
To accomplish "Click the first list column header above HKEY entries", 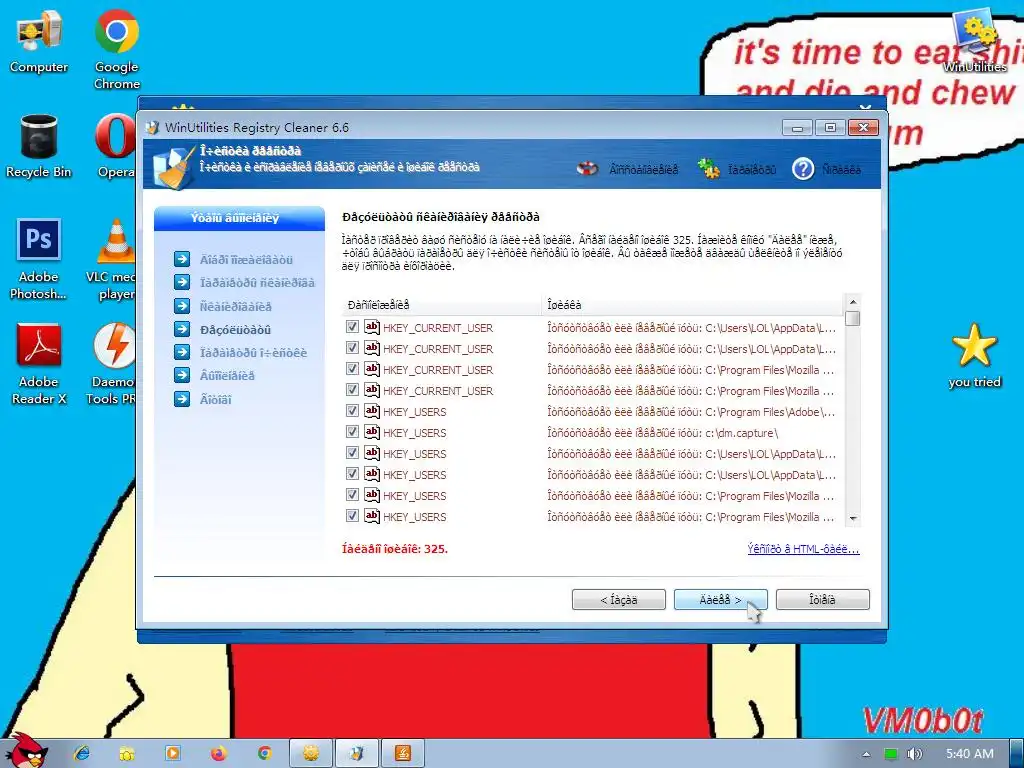I will [x=441, y=305].
